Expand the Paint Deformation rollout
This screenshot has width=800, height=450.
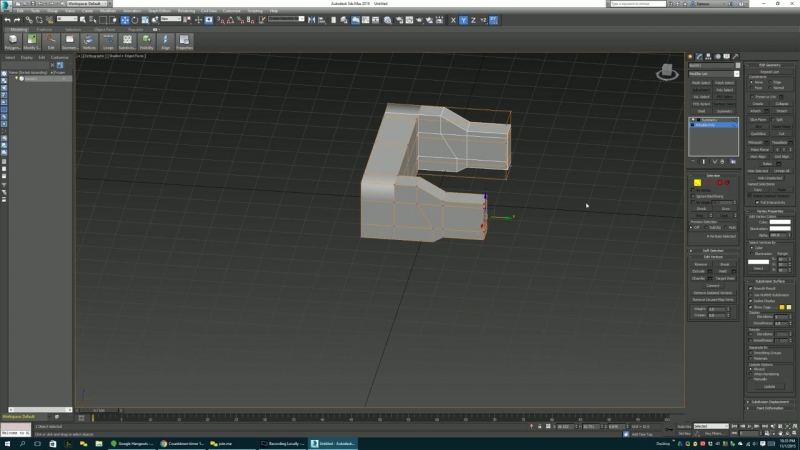(x=770, y=408)
